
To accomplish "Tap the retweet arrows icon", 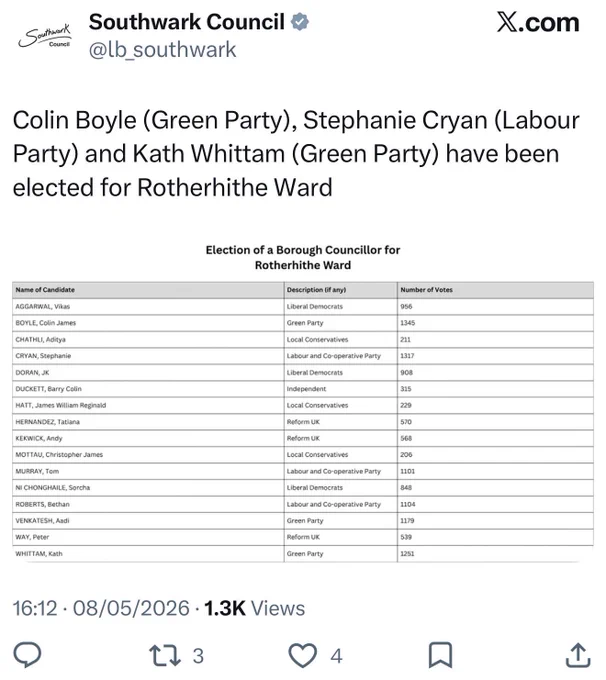I will (x=165, y=655).
